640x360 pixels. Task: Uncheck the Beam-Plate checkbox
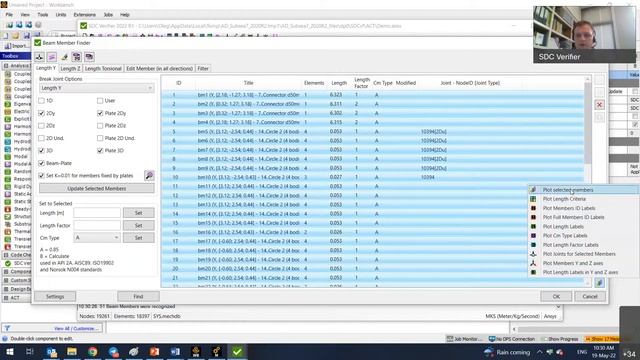41,163
